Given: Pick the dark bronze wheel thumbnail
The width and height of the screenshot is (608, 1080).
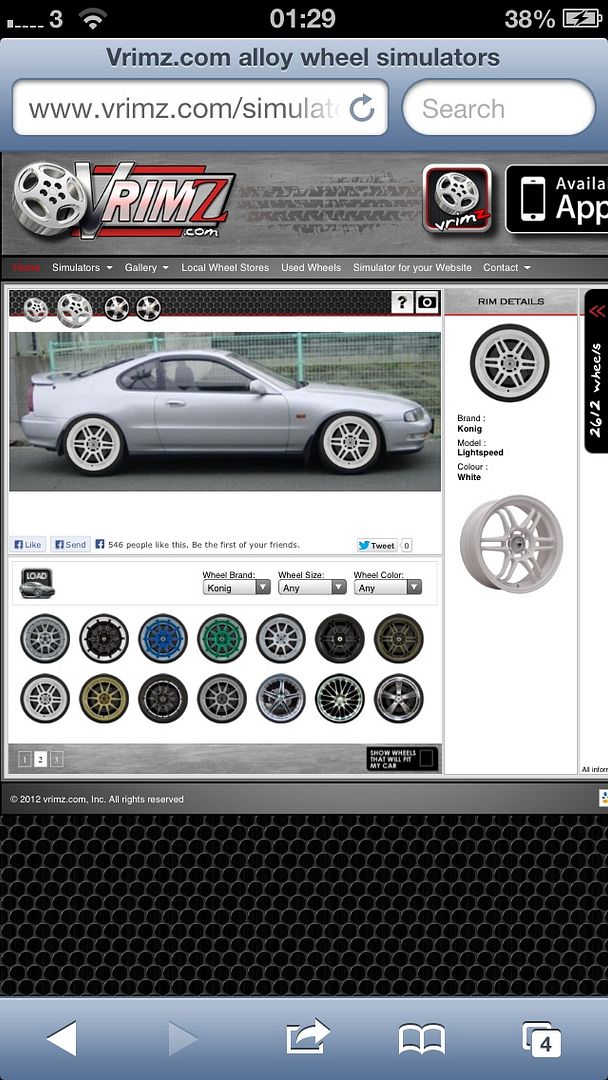Looking at the screenshot, I should pos(399,638).
